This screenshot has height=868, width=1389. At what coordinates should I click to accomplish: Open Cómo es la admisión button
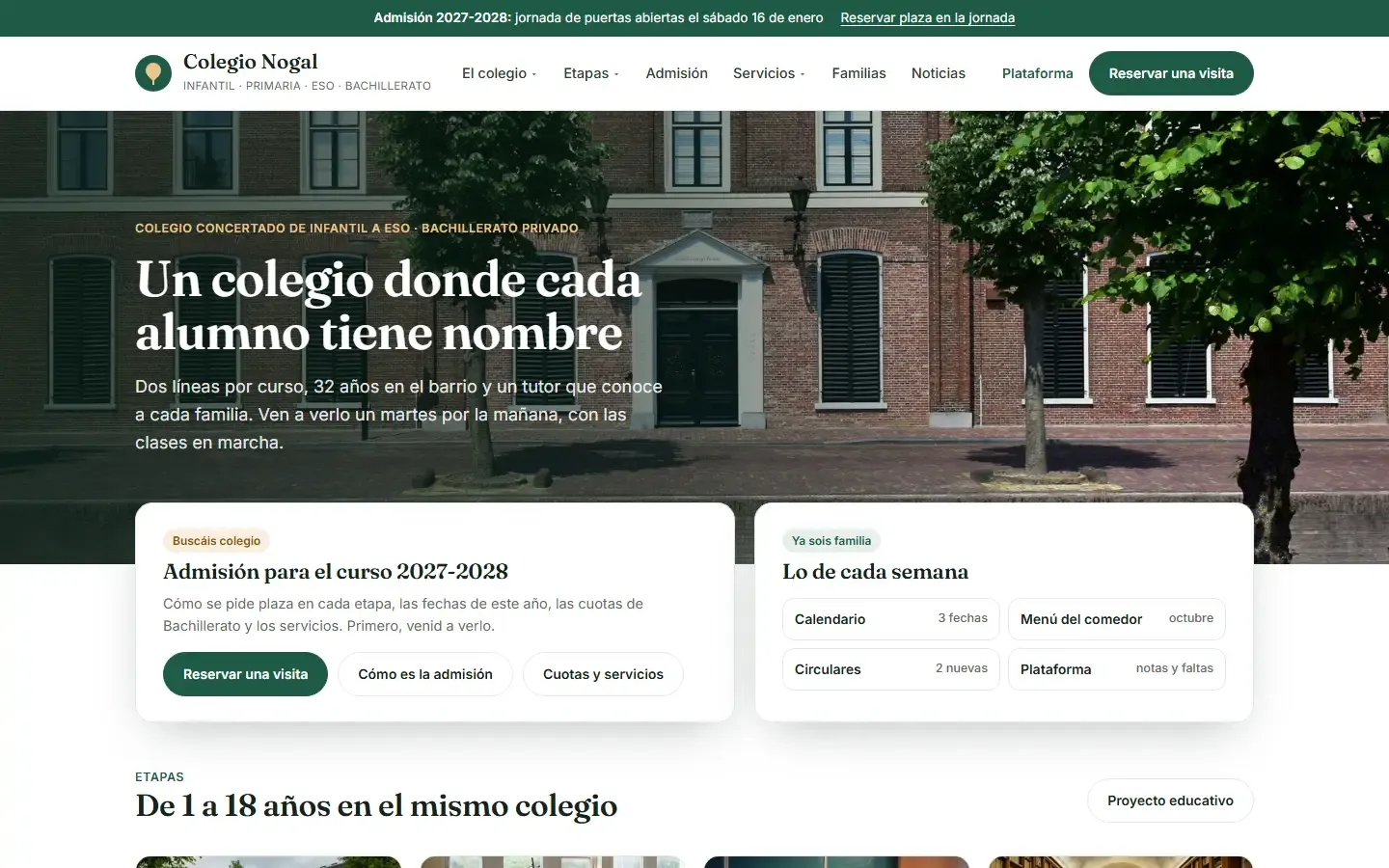425,674
